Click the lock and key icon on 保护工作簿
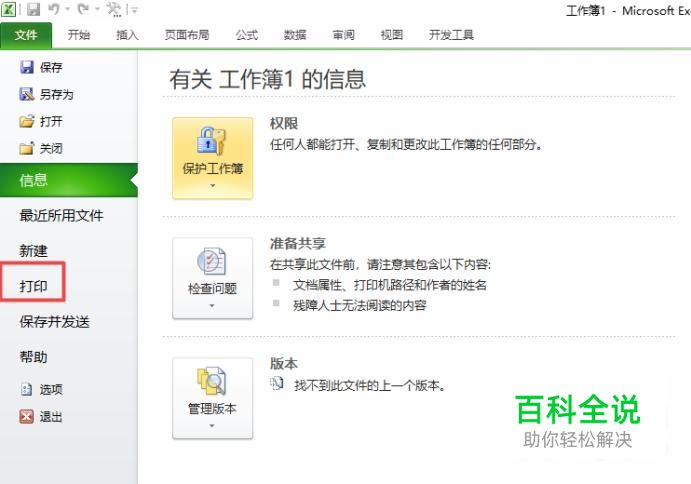The image size is (691, 484). [212, 141]
